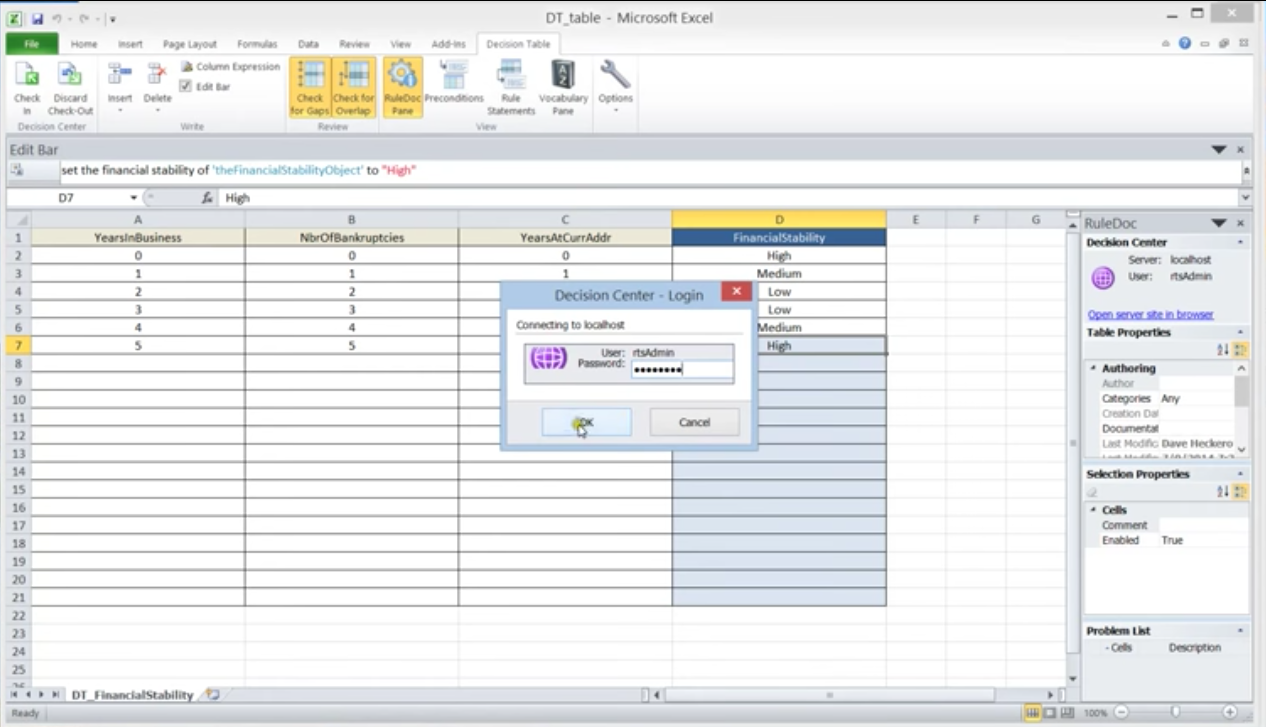Close the RuleDoc pane
This screenshot has height=727, width=1266.
click(1241, 223)
